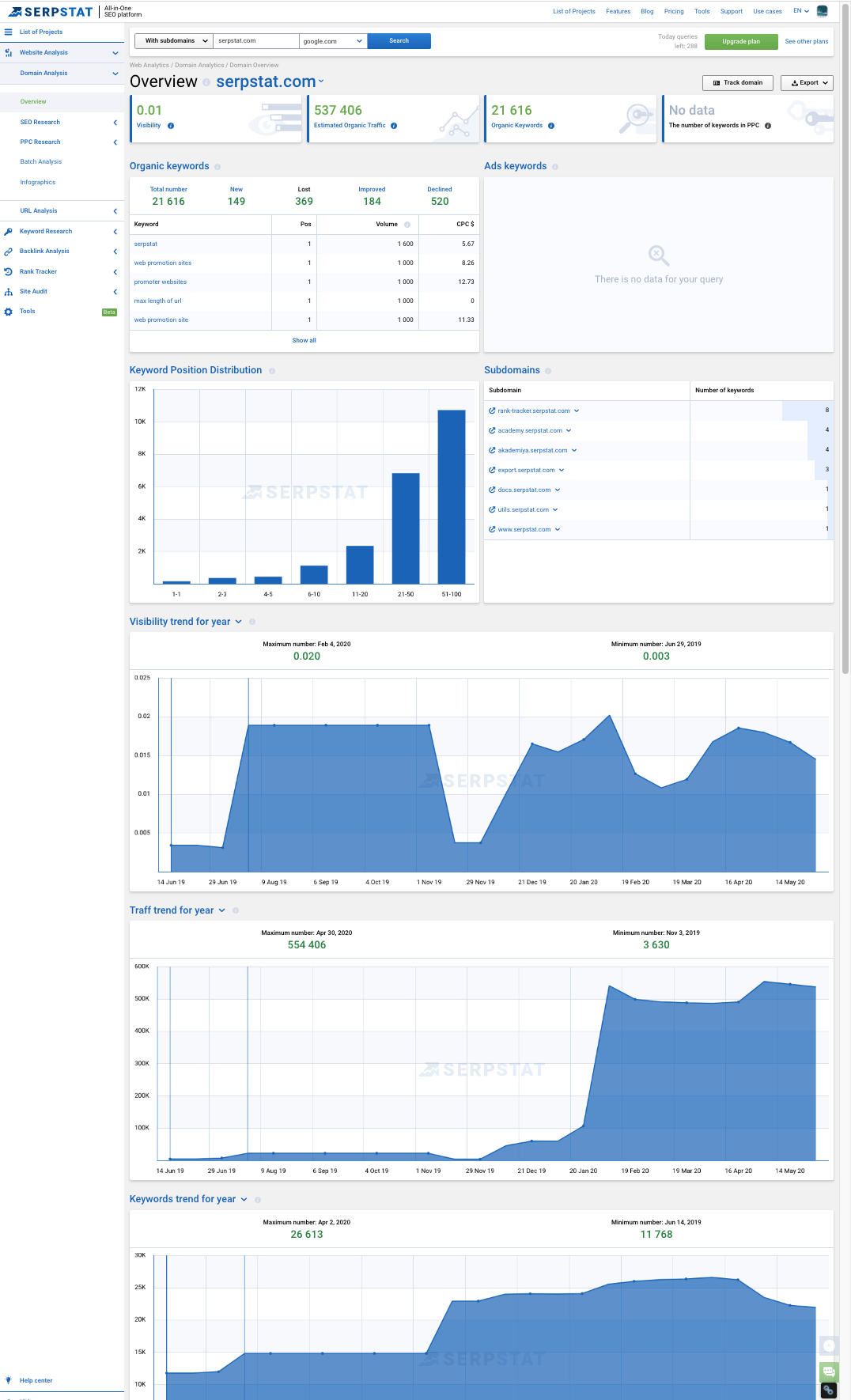851x1400 pixels.
Task: Click the green Upgrade plan button
Action: tap(741, 42)
